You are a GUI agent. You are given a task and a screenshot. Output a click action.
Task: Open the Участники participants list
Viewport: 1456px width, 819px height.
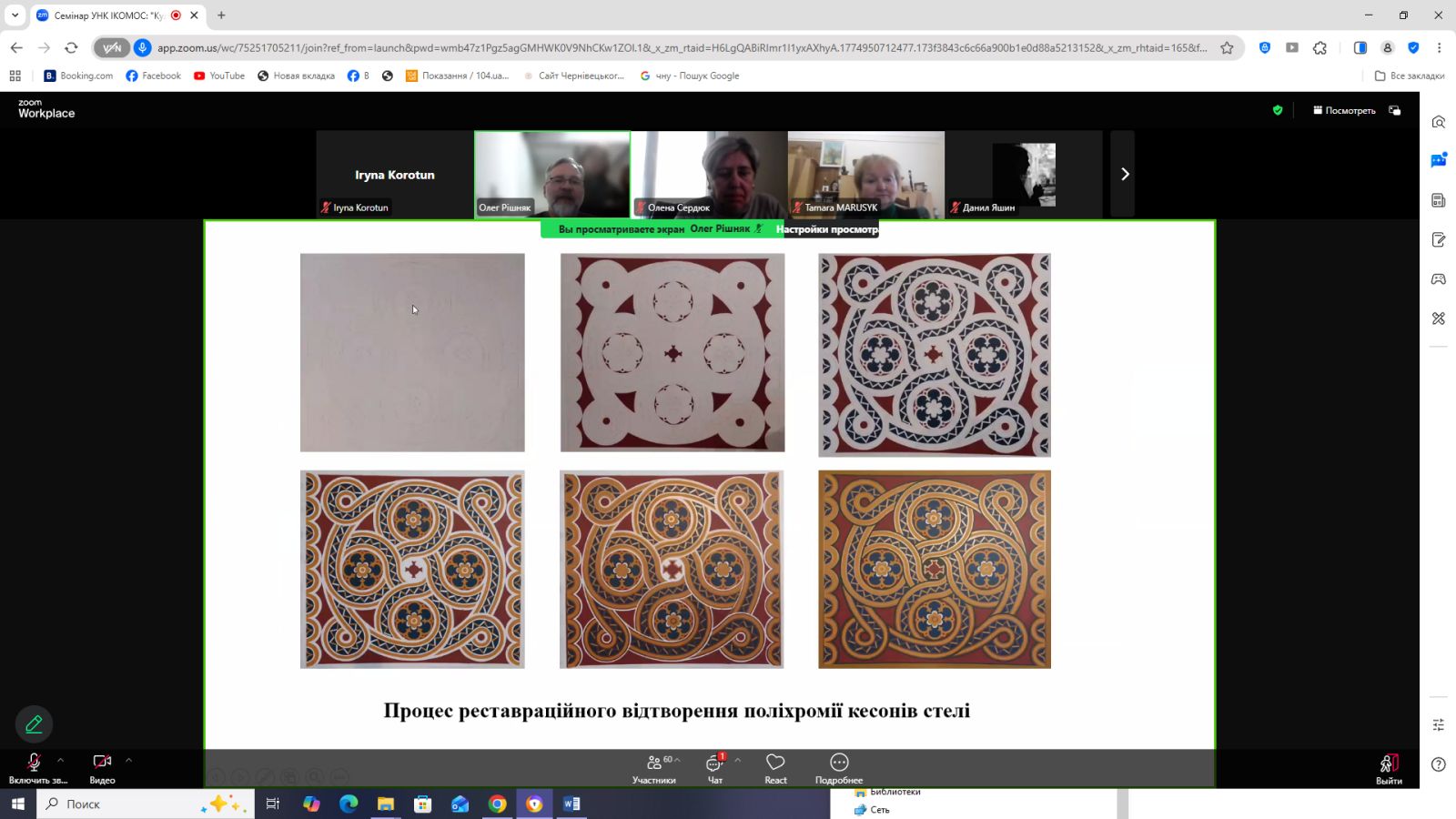654,768
